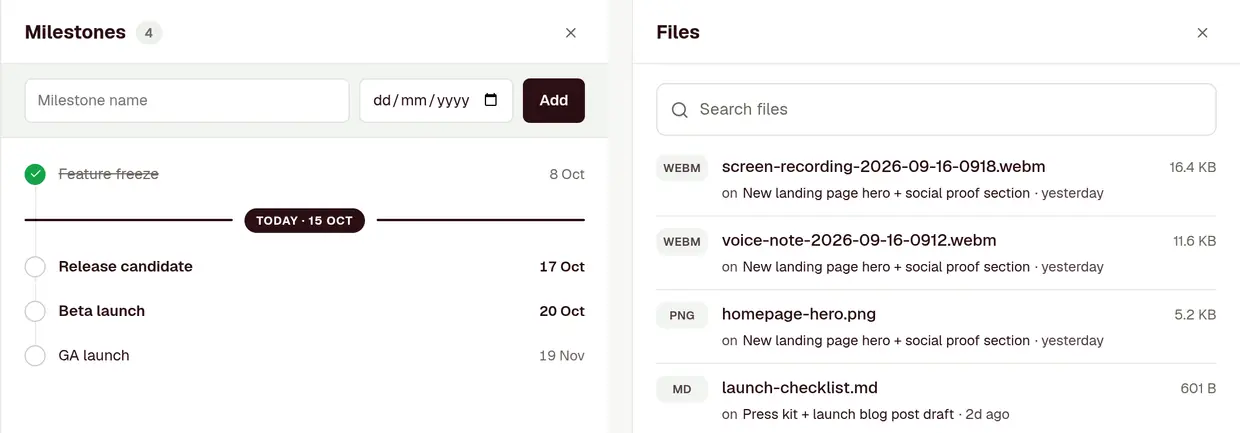This screenshot has width=1240, height=433.
Task: Click the Files panel heading
Action: pyautogui.click(x=678, y=32)
